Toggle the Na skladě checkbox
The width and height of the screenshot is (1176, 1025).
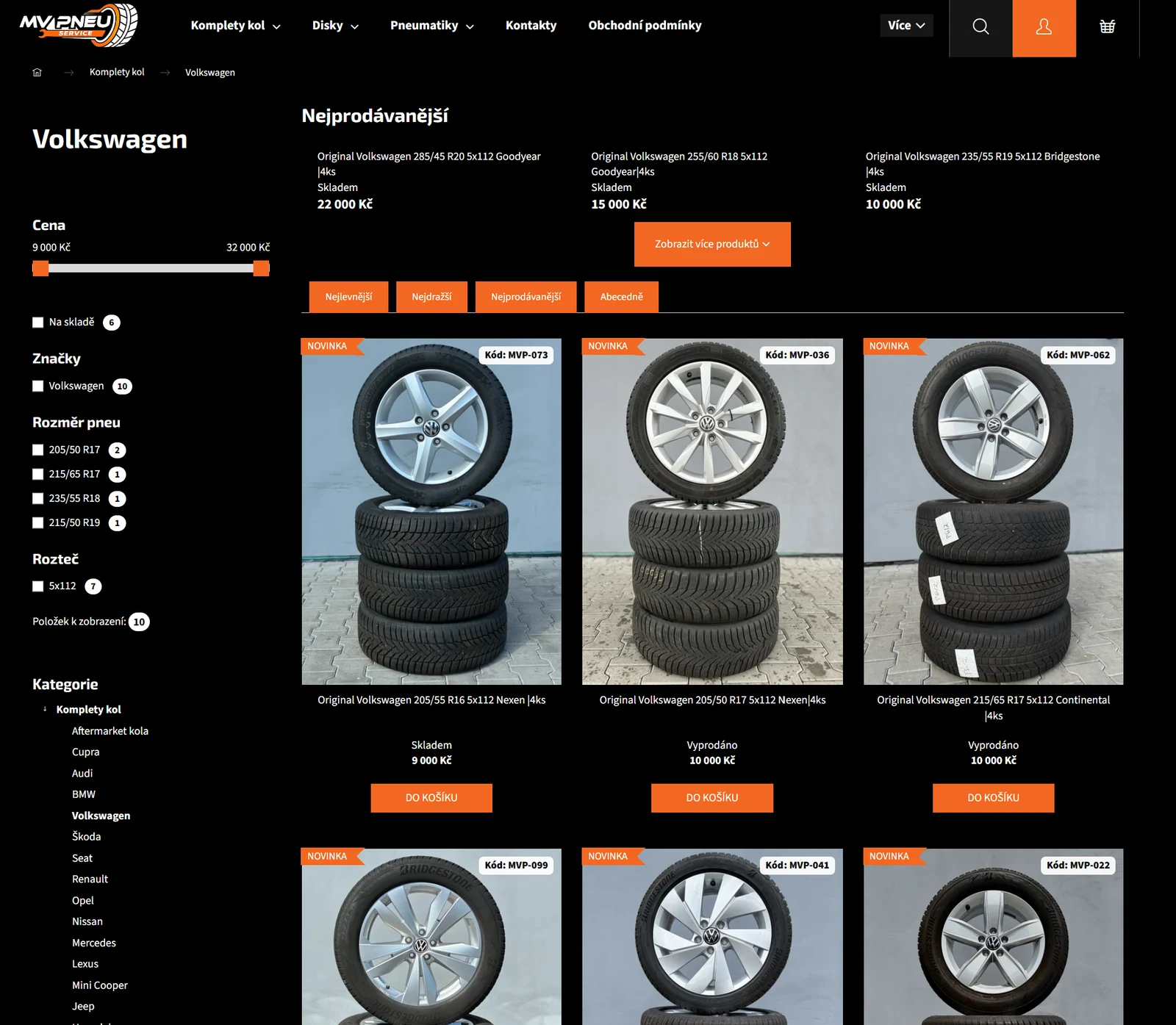pos(38,323)
